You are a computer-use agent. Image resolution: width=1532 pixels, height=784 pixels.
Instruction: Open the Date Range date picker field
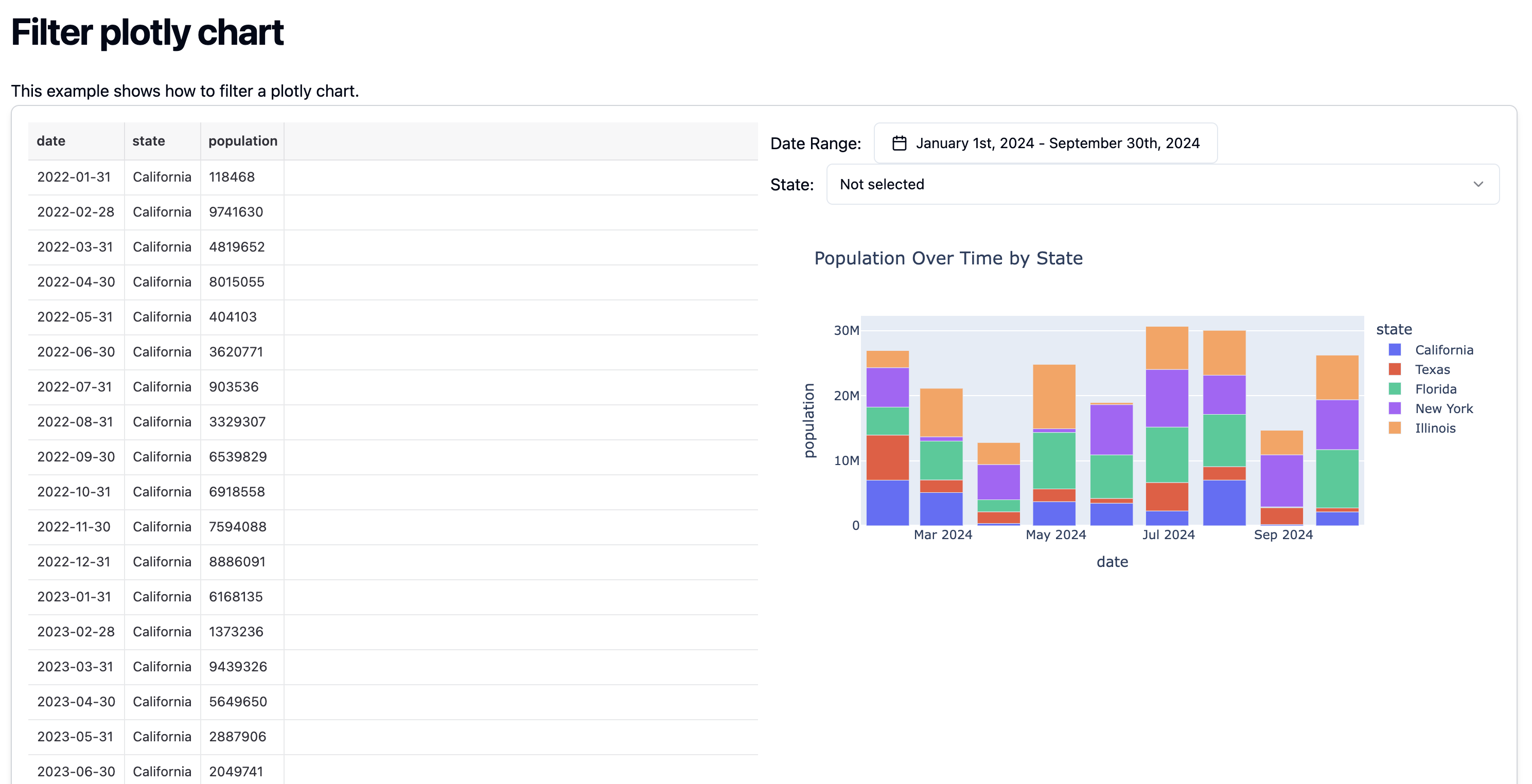point(1045,142)
